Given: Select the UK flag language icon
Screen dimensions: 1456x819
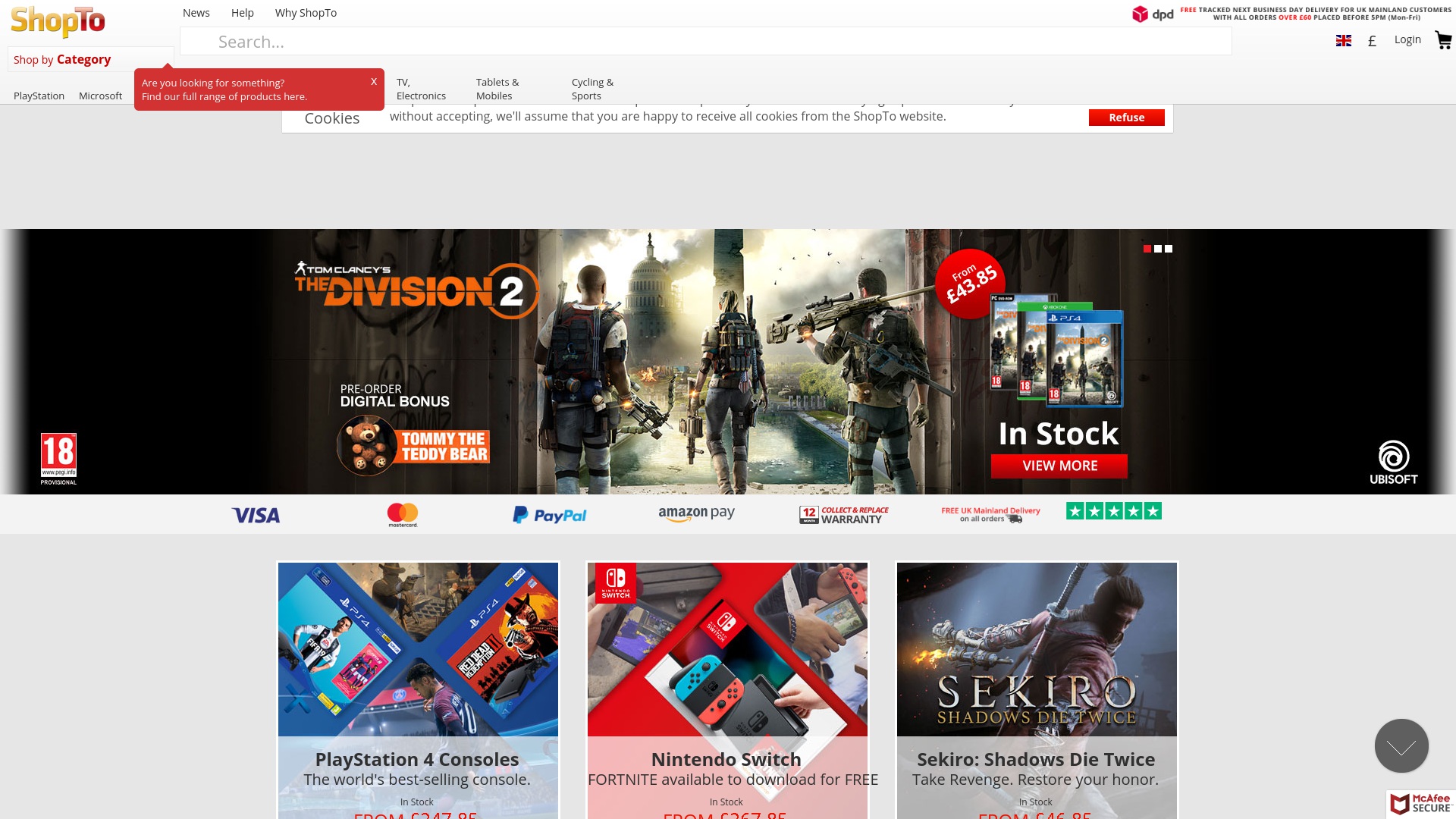Looking at the screenshot, I should [1344, 41].
